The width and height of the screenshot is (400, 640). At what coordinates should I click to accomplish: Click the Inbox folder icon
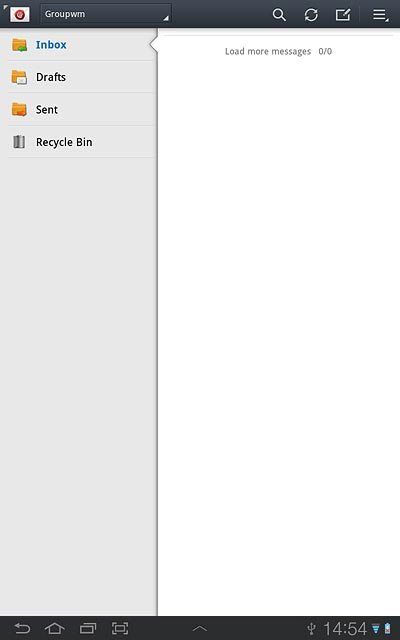(x=19, y=44)
